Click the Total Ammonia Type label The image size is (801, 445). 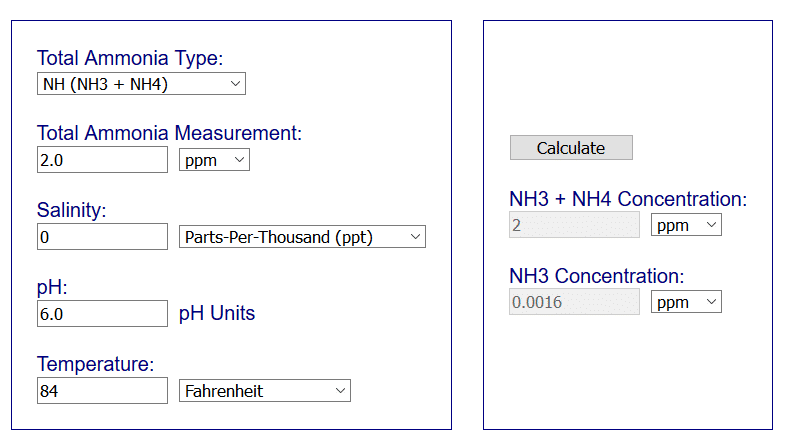coord(130,58)
